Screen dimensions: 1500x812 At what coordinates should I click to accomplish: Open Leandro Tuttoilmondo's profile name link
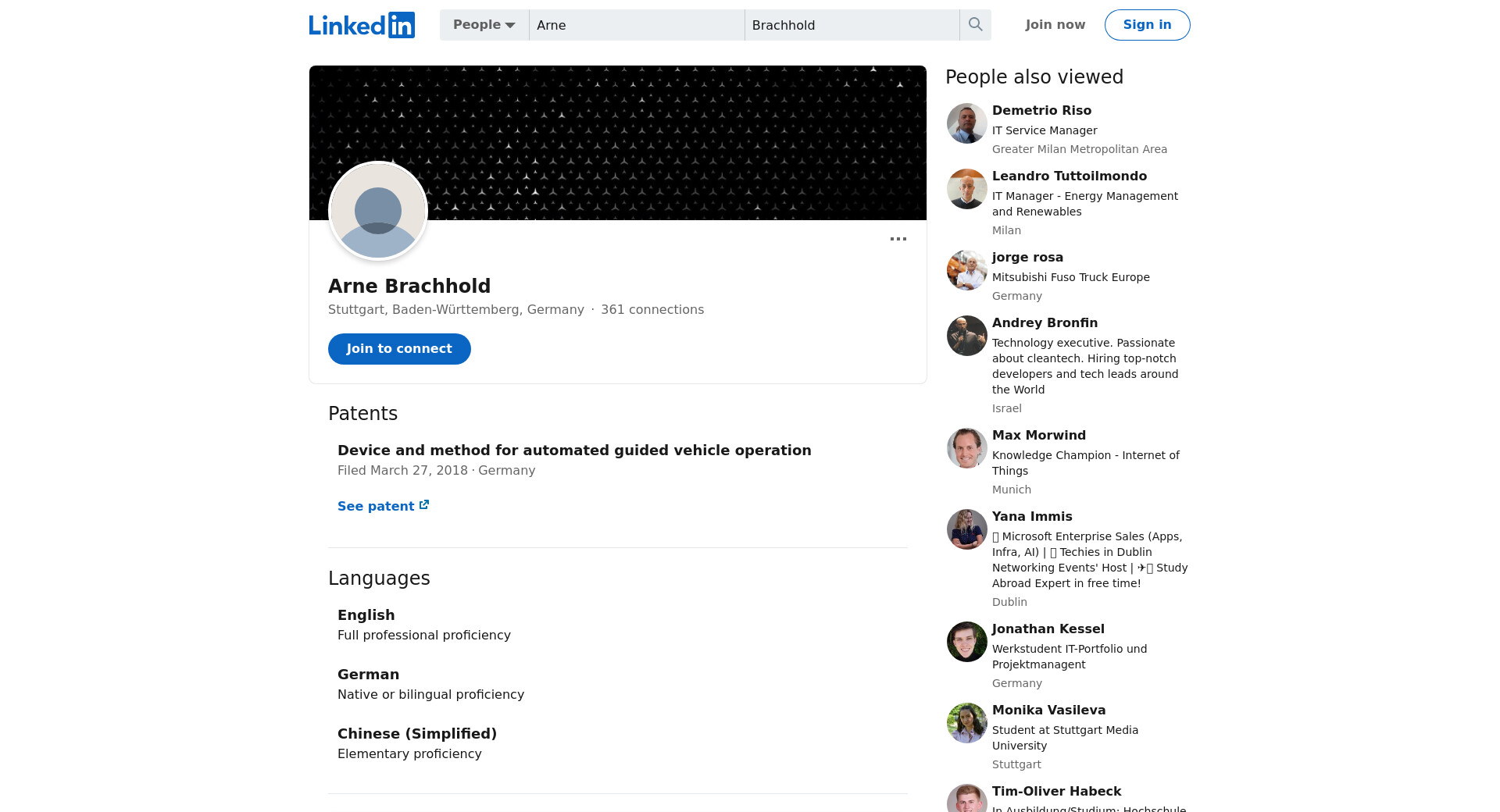click(1069, 176)
